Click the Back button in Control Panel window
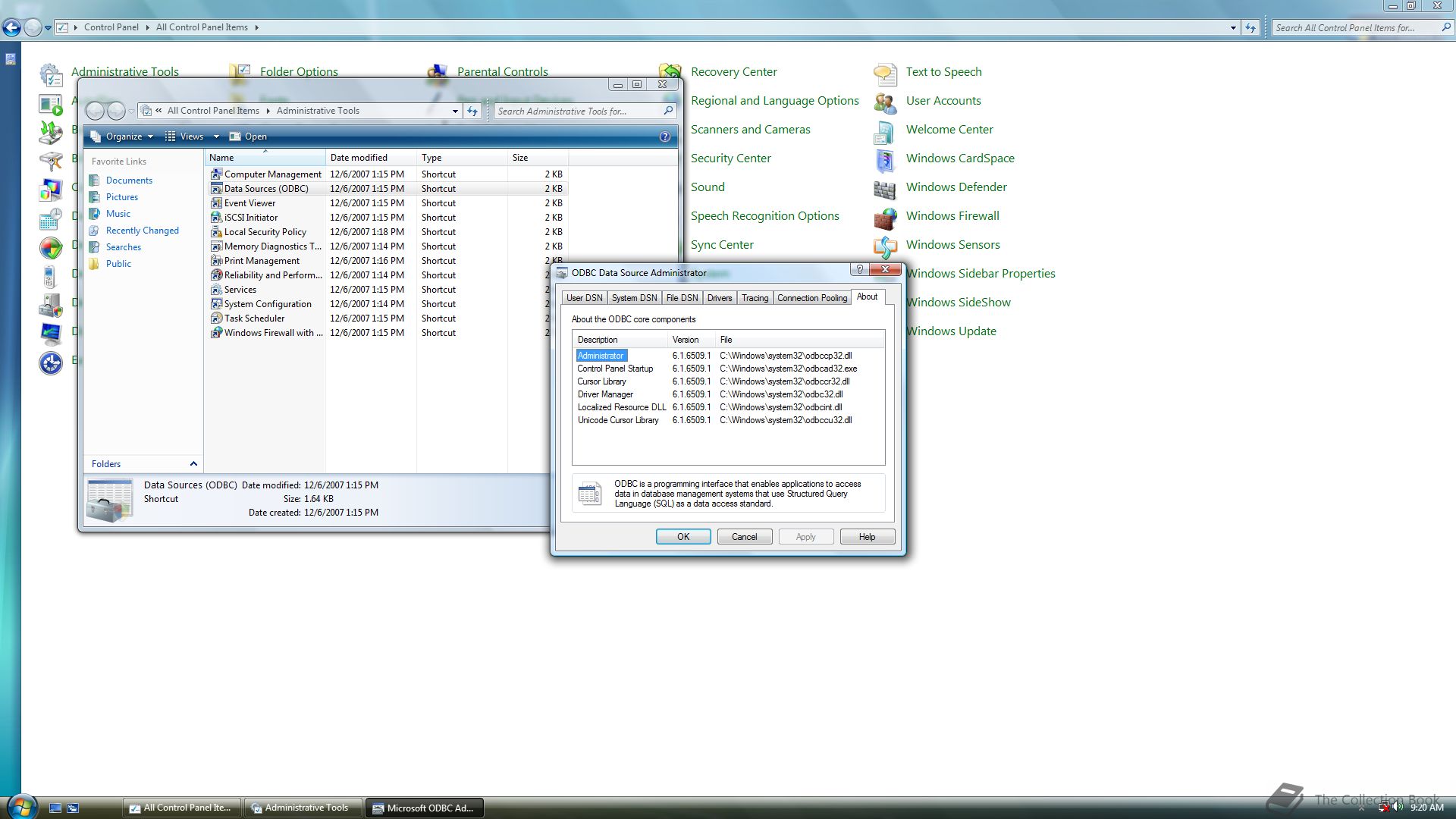This screenshot has height=819, width=1456. (11, 28)
